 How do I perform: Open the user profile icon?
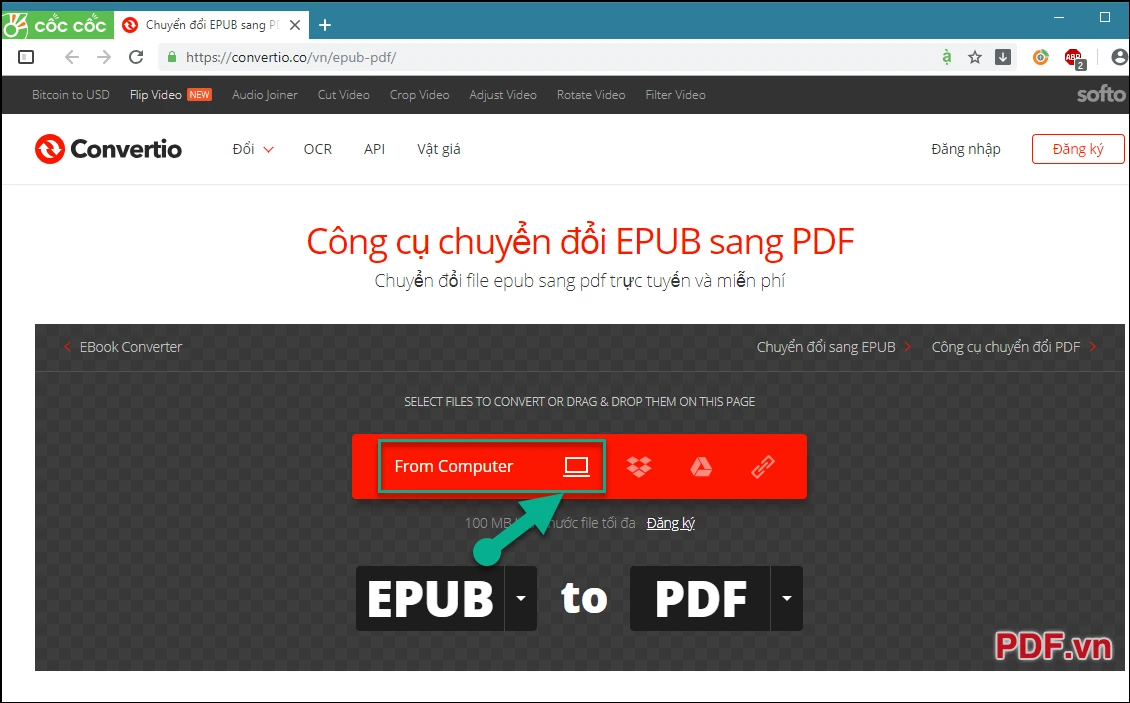[x=1119, y=57]
